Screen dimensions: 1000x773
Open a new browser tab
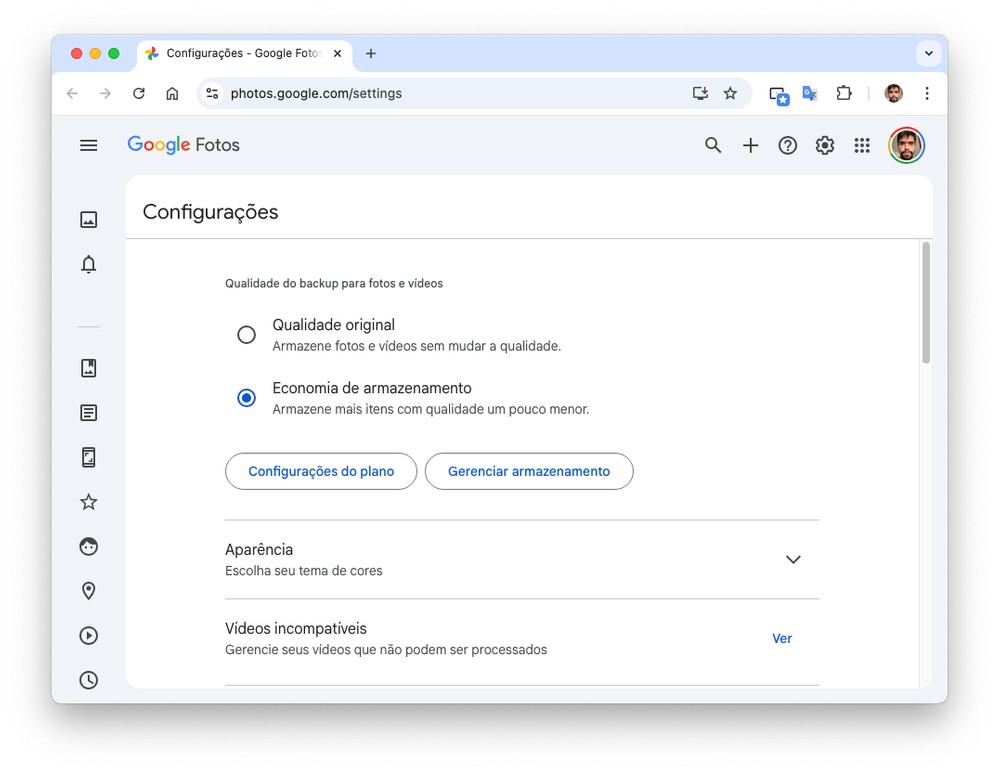(371, 53)
